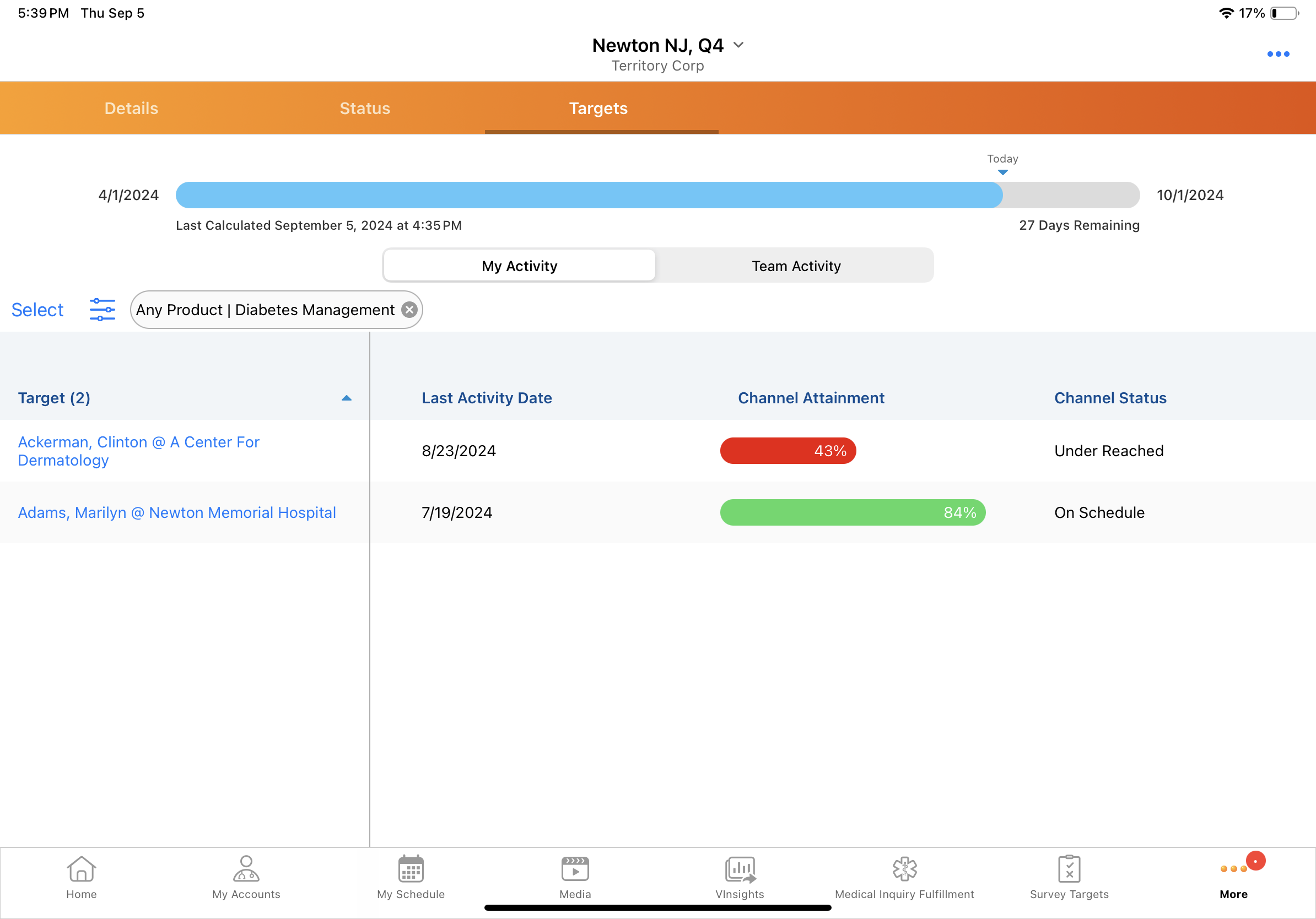Remove the Diabetes Management filter chip
1316x919 pixels.
pyautogui.click(x=409, y=310)
